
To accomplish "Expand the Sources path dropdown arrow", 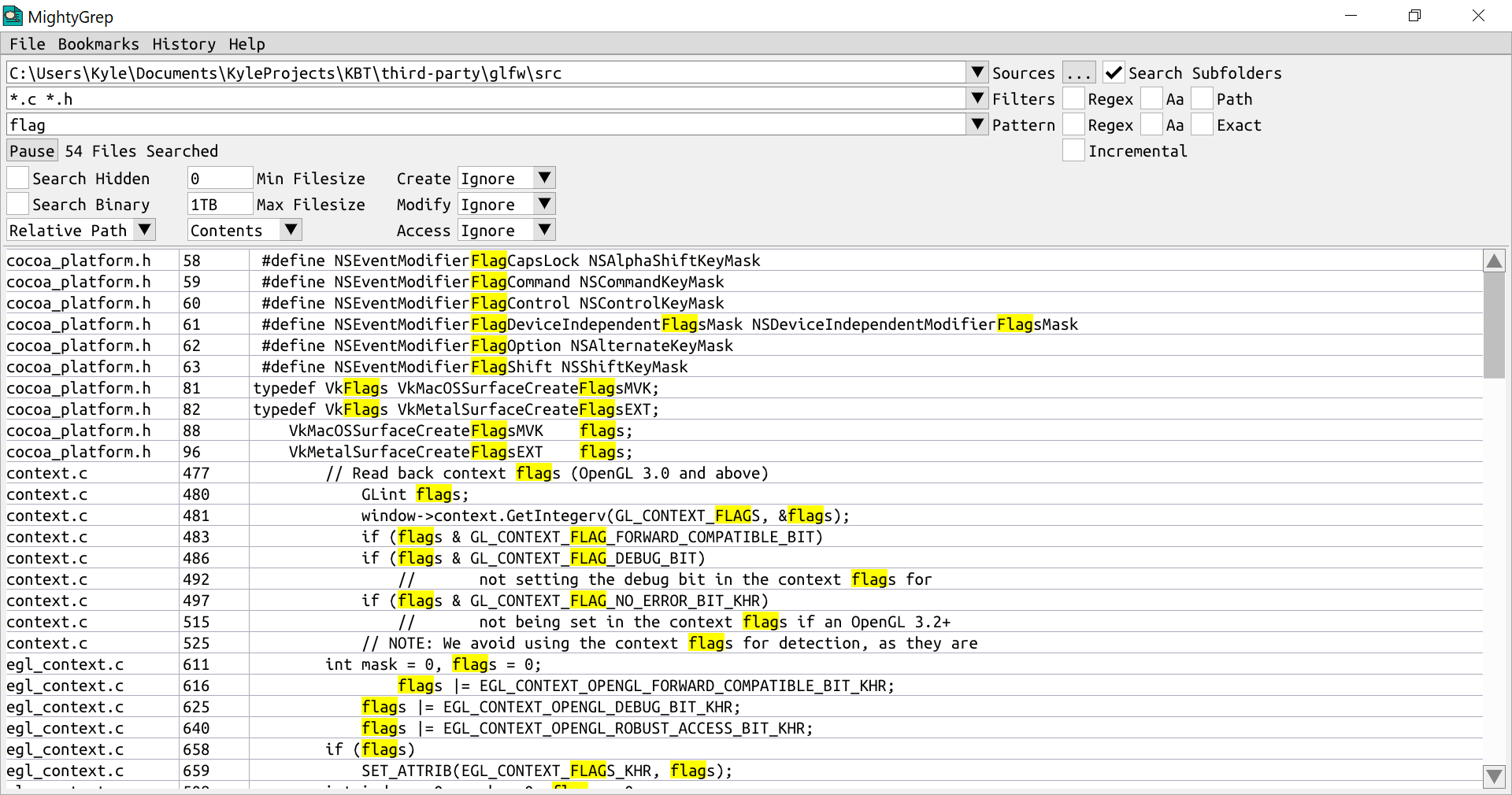I will pos(977,72).
